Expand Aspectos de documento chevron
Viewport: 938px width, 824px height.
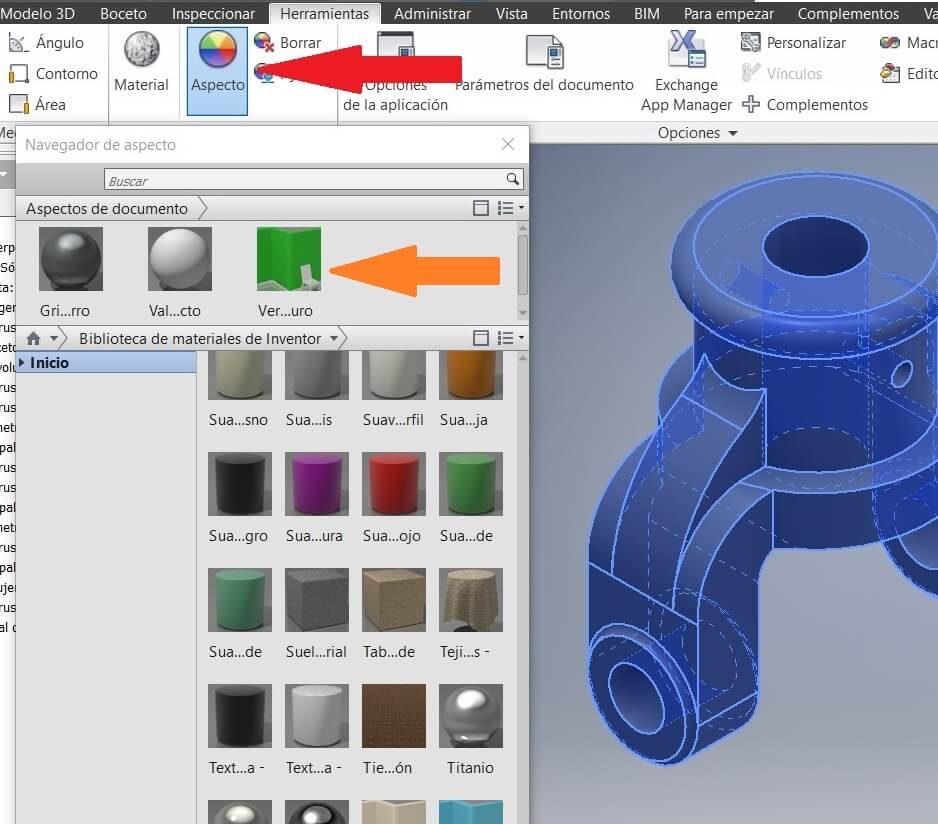pyautogui.click(x=203, y=208)
